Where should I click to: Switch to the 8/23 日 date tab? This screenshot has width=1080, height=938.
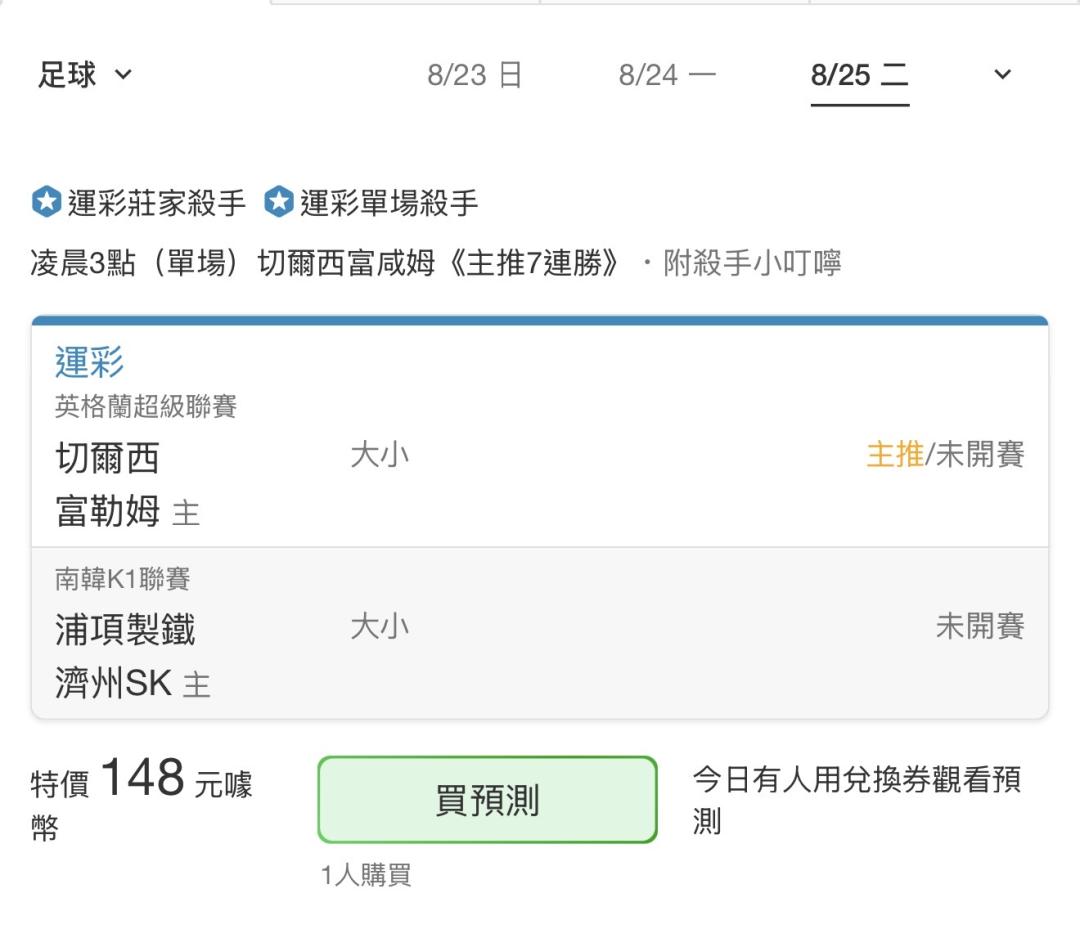point(475,74)
